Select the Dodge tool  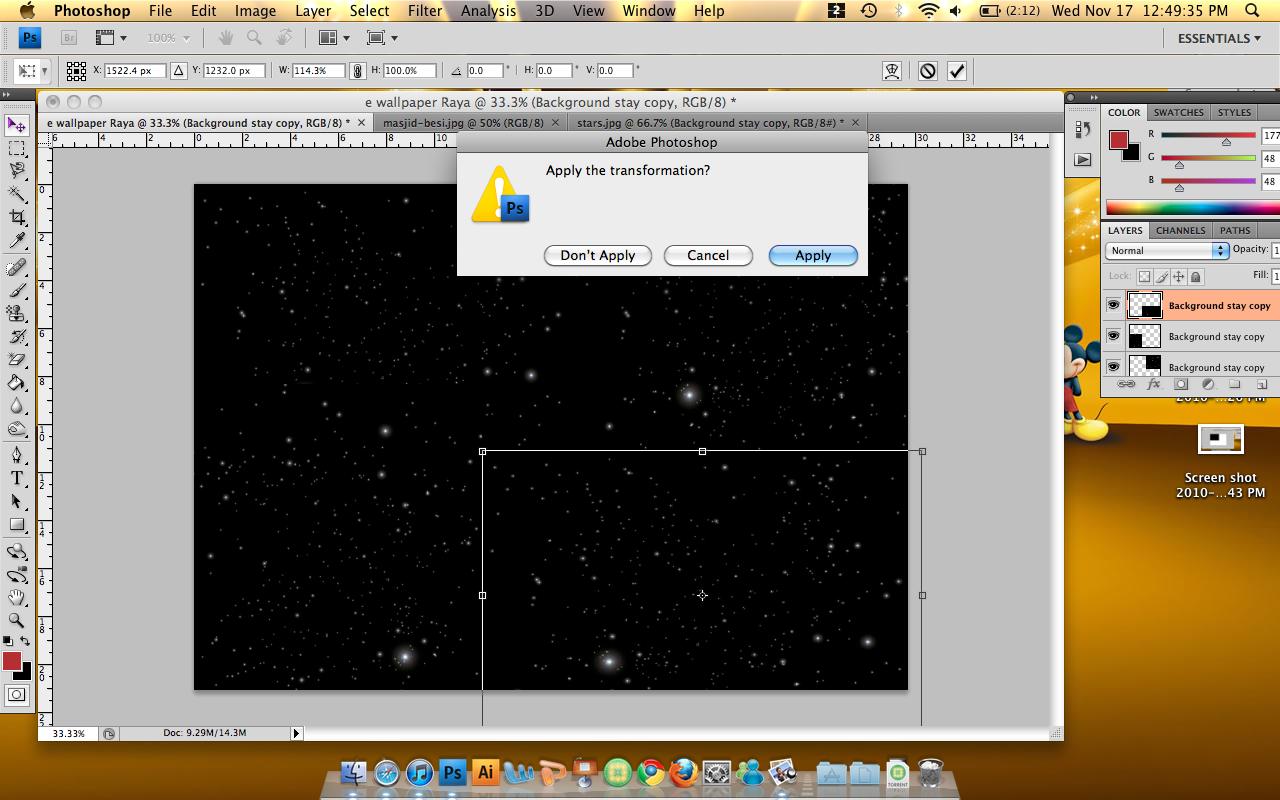click(17, 429)
